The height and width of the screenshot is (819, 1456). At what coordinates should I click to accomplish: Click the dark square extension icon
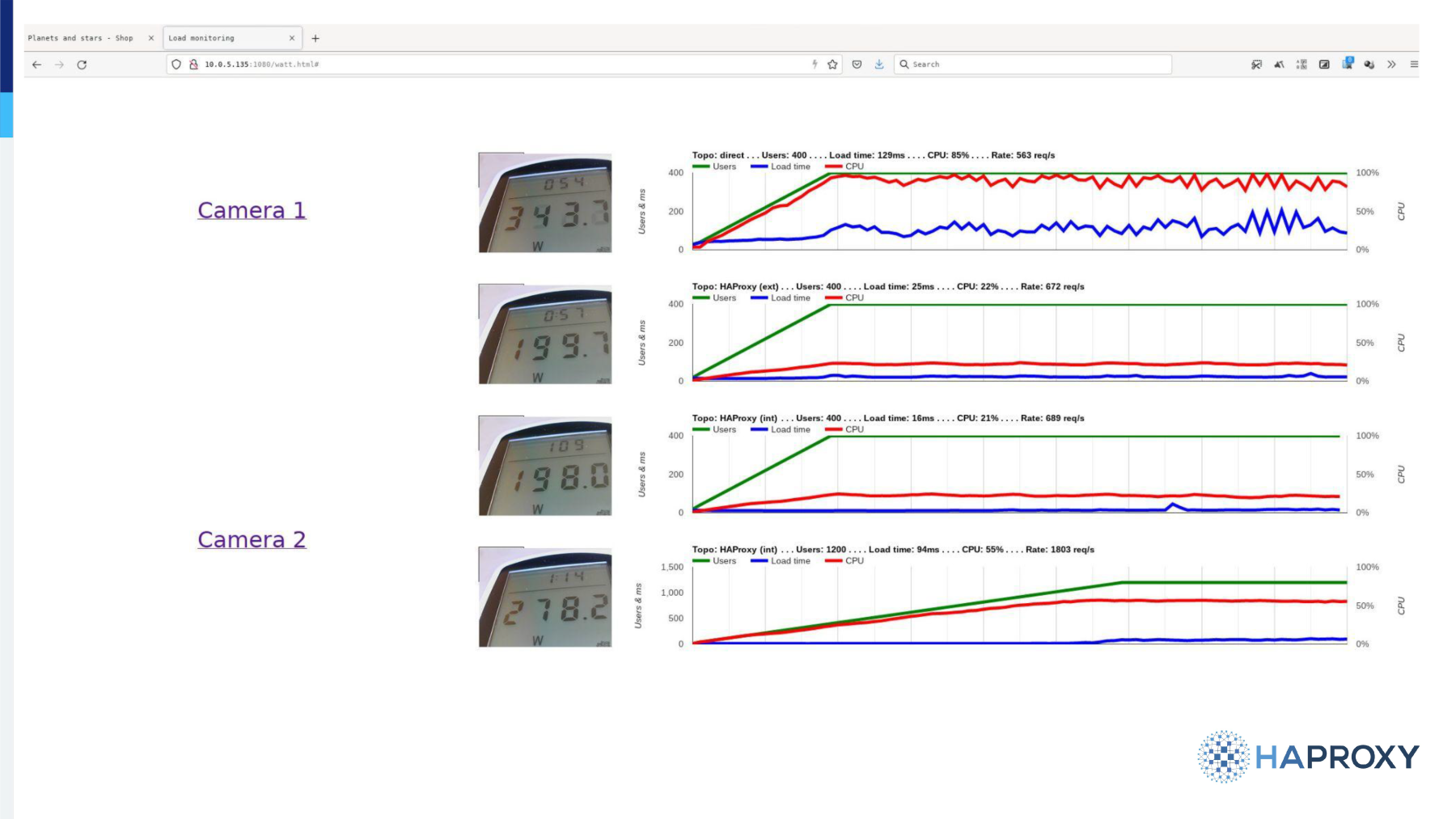tap(1324, 65)
